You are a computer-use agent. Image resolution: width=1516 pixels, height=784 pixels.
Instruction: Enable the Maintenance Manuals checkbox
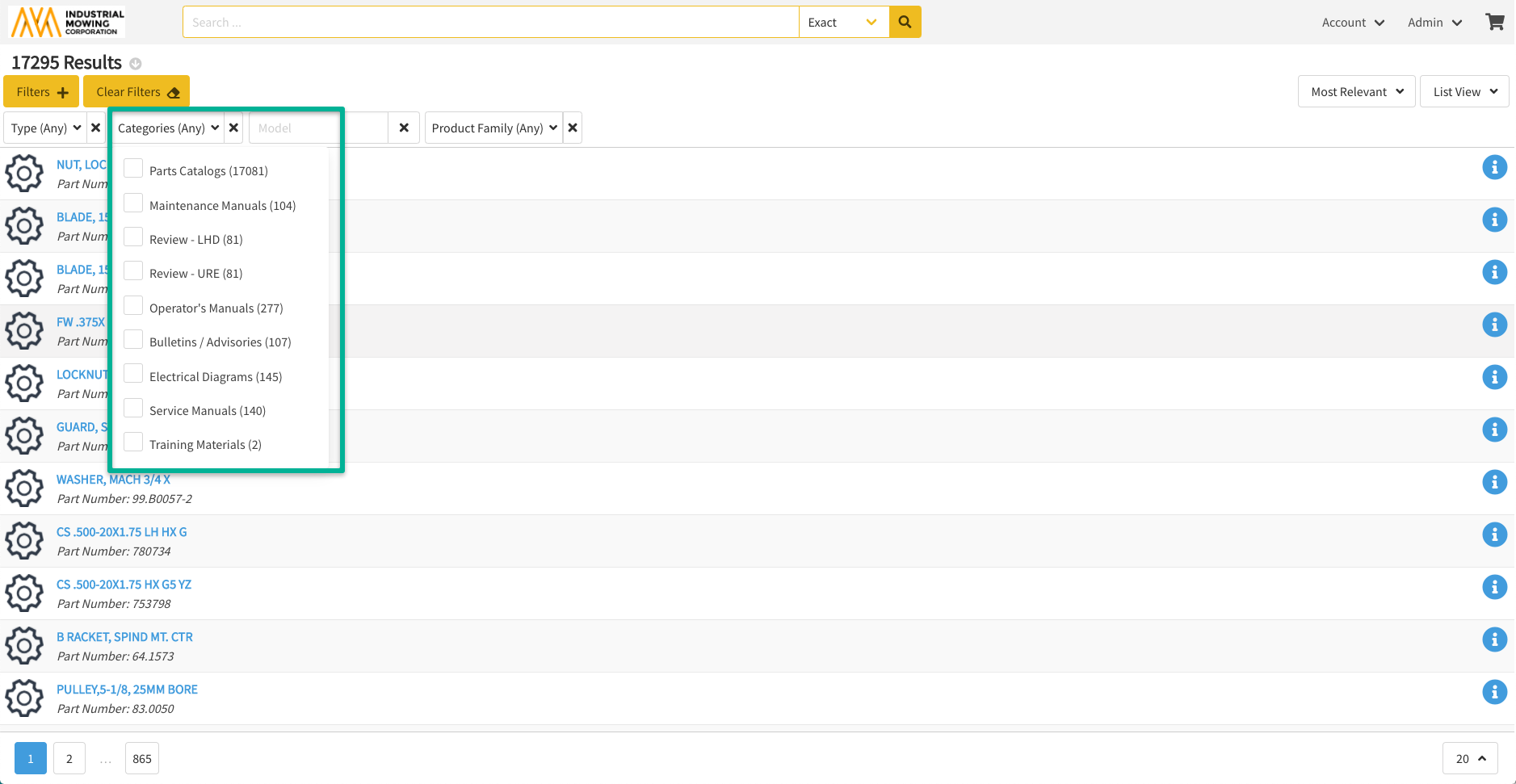coord(133,203)
